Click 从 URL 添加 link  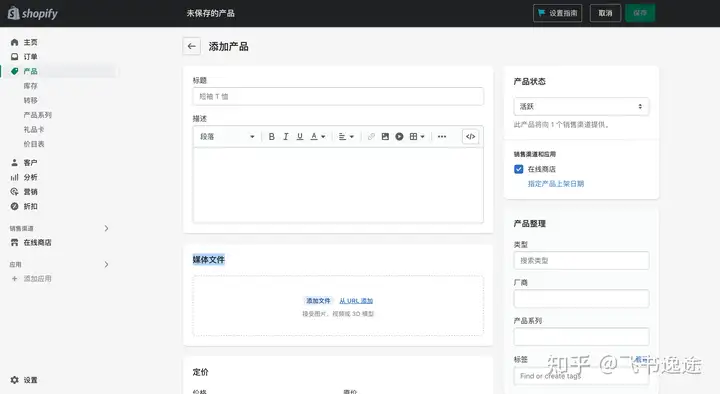(x=356, y=301)
